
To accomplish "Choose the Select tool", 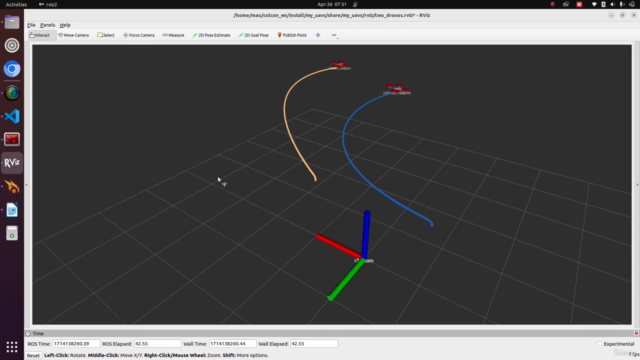I will click(106, 35).
